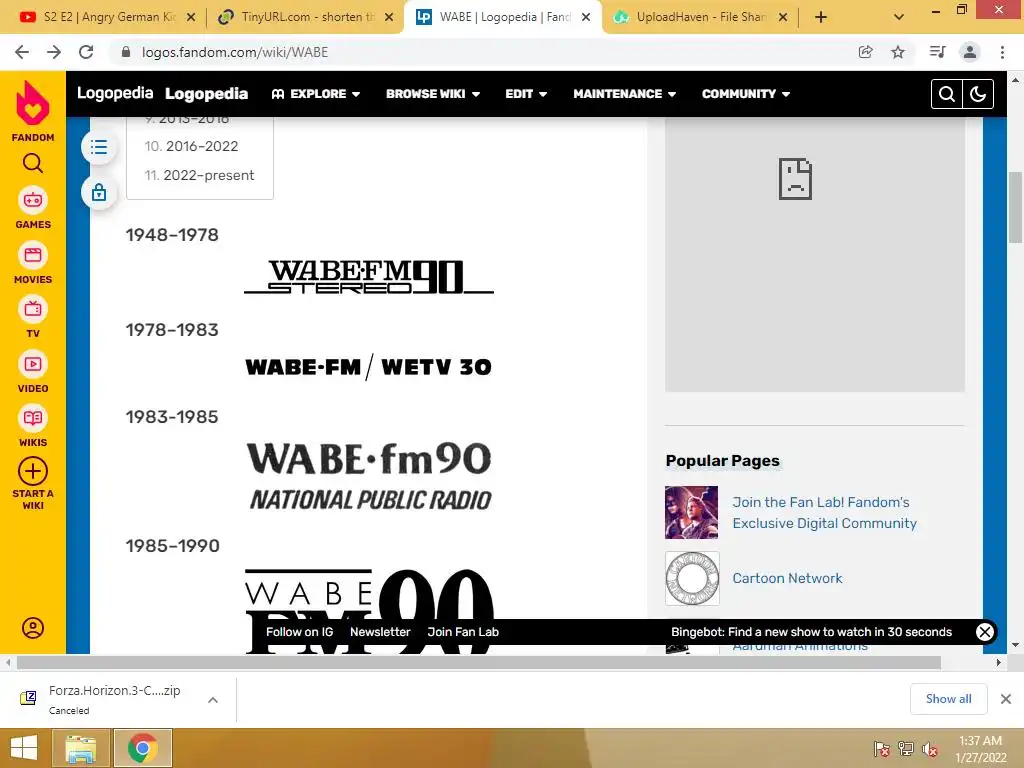Image resolution: width=1024 pixels, height=768 pixels.
Task: Toggle dark mode moon icon
Action: [x=978, y=94]
